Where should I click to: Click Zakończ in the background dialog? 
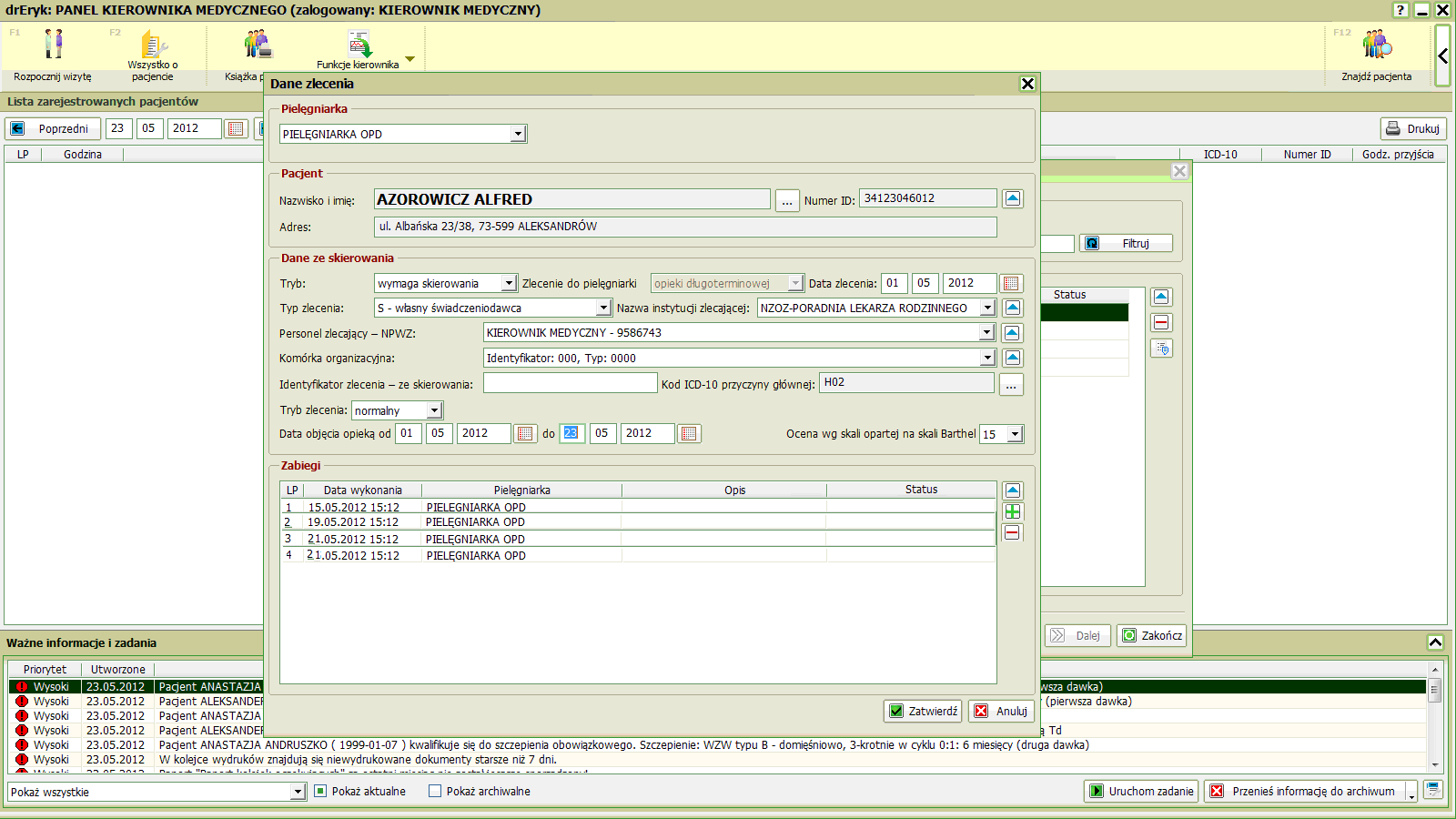[x=1152, y=635]
